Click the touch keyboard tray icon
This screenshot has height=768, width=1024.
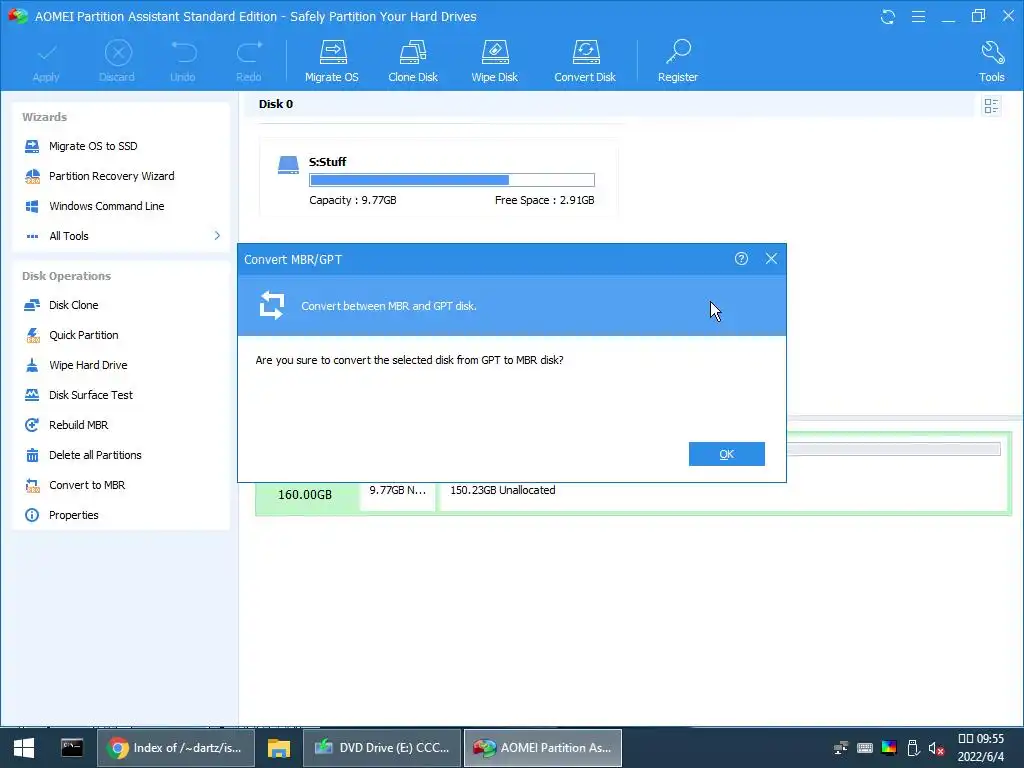(865, 748)
